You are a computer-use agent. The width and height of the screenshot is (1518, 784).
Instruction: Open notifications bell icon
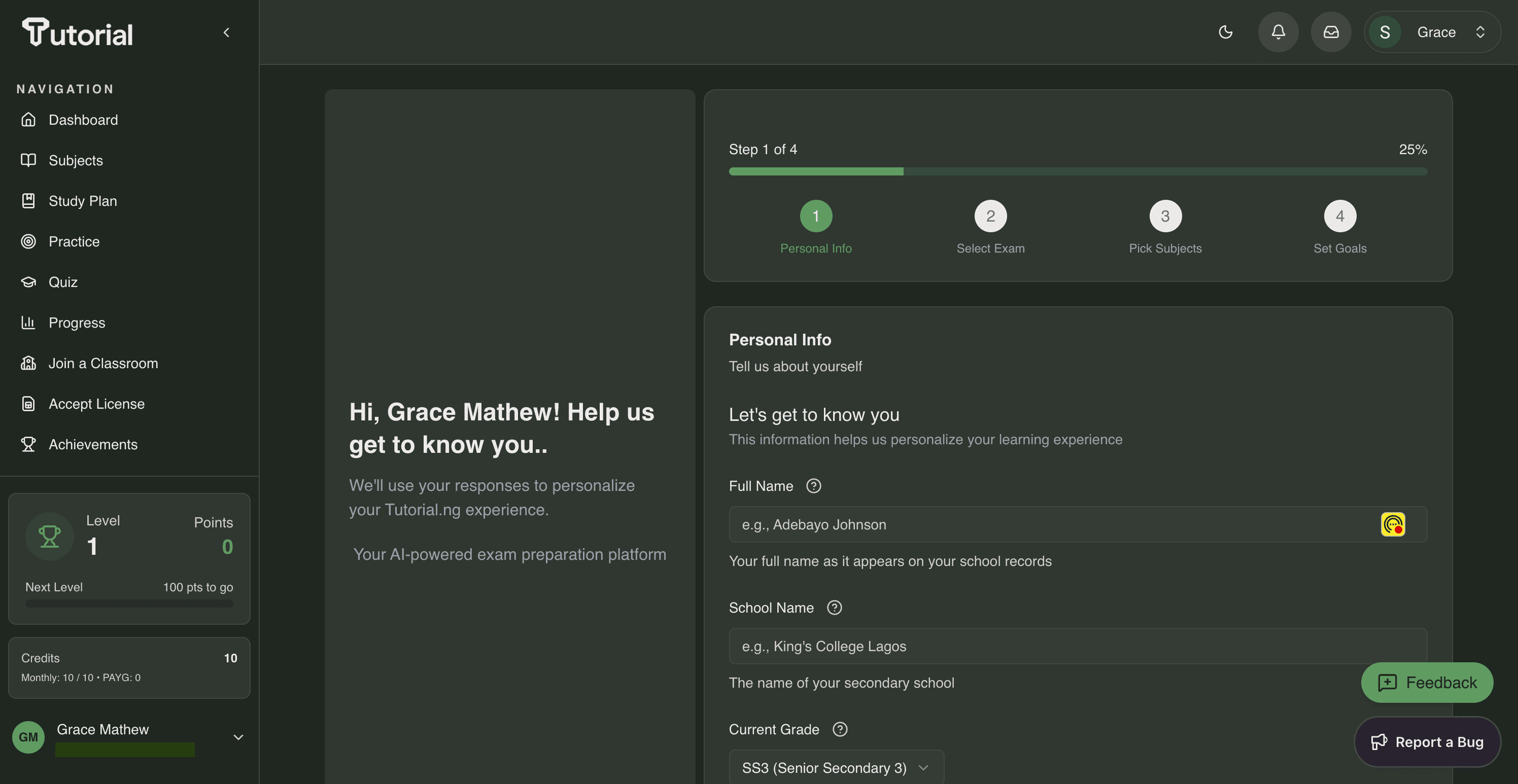click(x=1278, y=32)
